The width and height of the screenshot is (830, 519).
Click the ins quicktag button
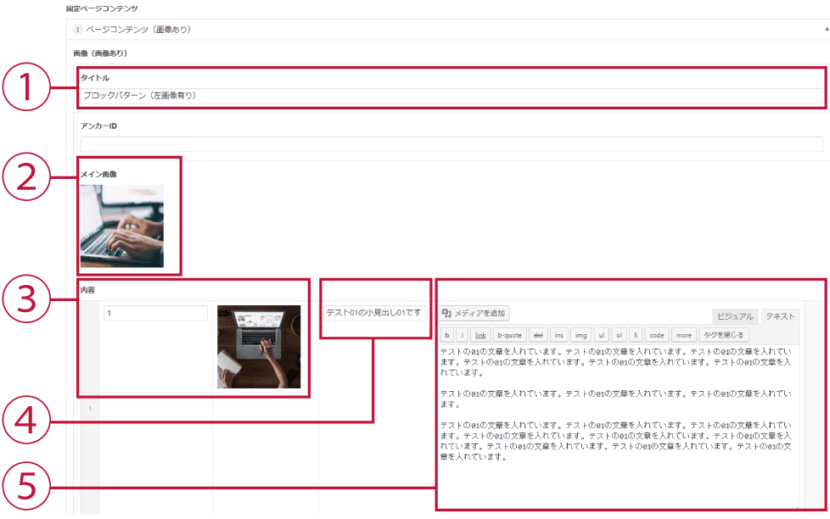coord(559,335)
